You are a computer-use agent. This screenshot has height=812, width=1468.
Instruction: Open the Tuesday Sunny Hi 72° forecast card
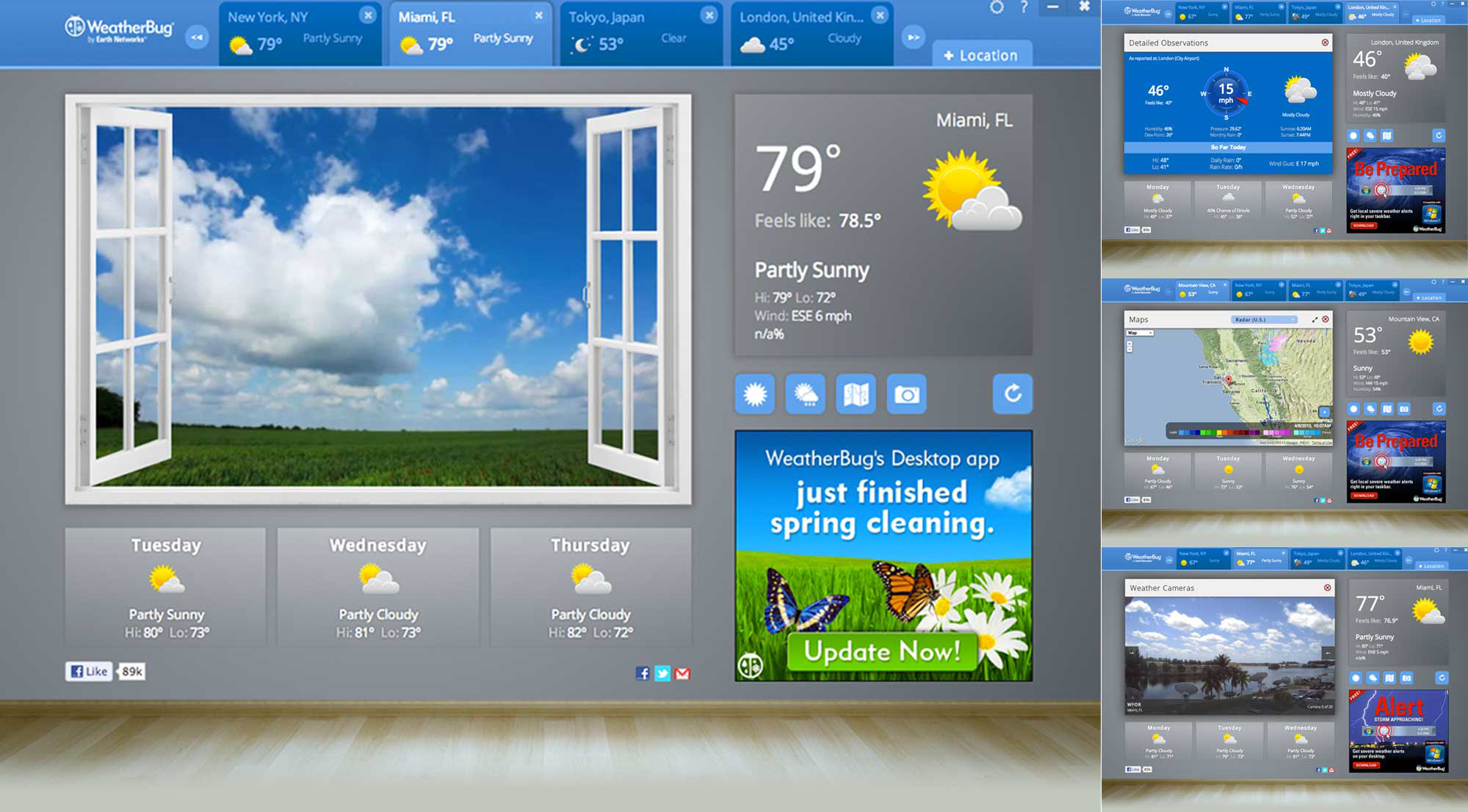pyautogui.click(x=1228, y=472)
